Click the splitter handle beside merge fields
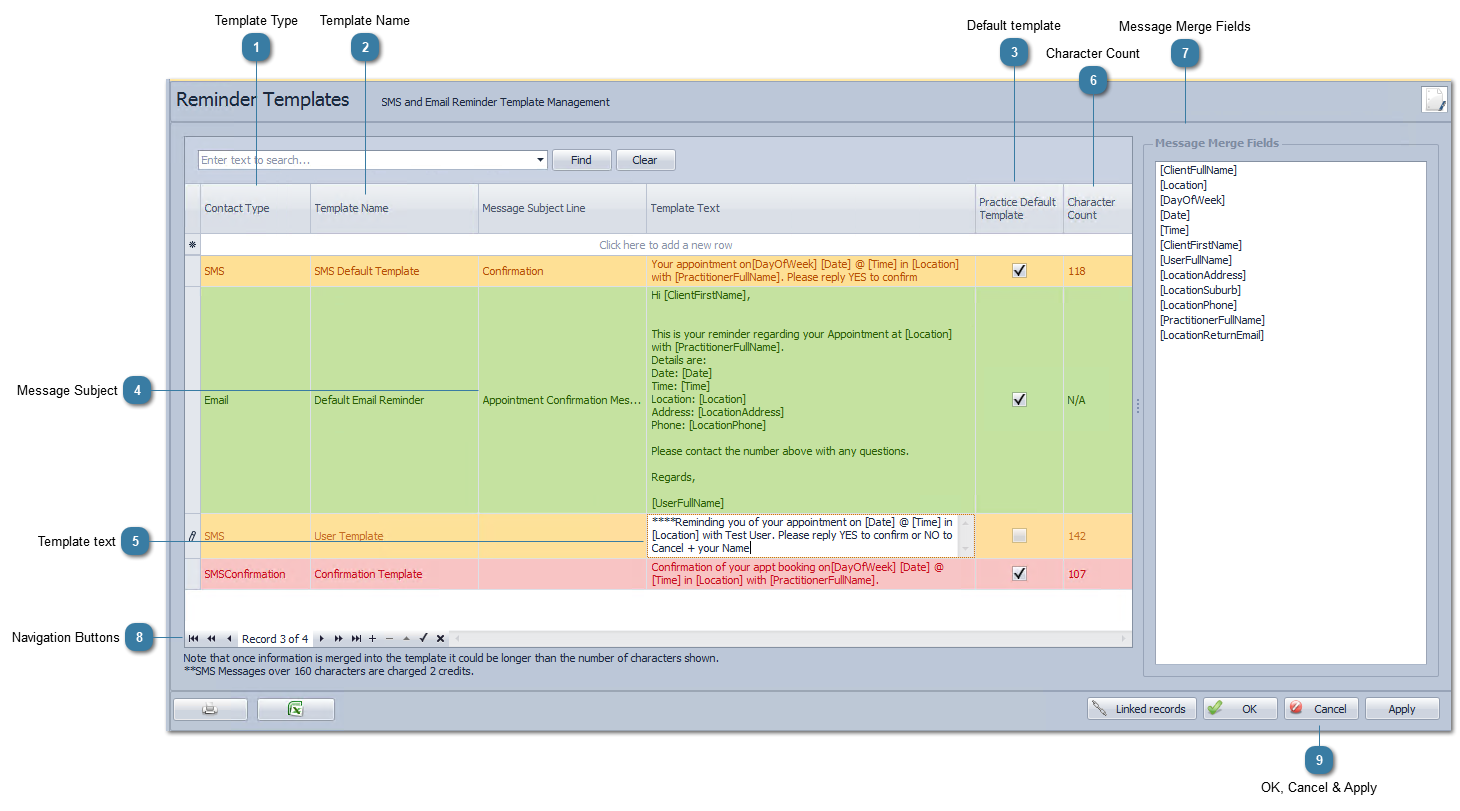 (1137, 406)
